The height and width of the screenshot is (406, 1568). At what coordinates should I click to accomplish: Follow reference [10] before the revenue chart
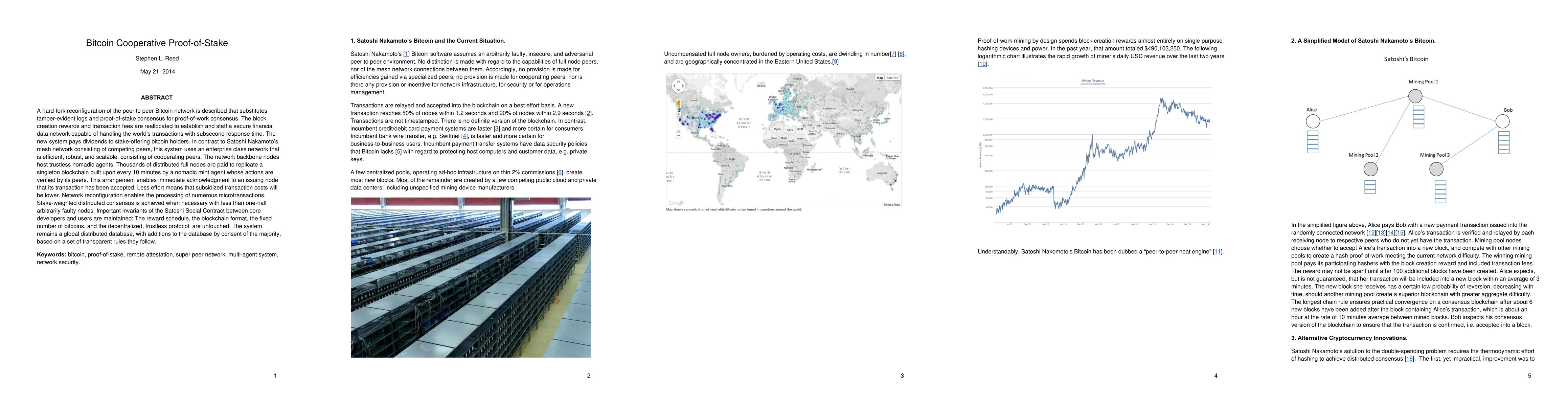tap(982, 64)
